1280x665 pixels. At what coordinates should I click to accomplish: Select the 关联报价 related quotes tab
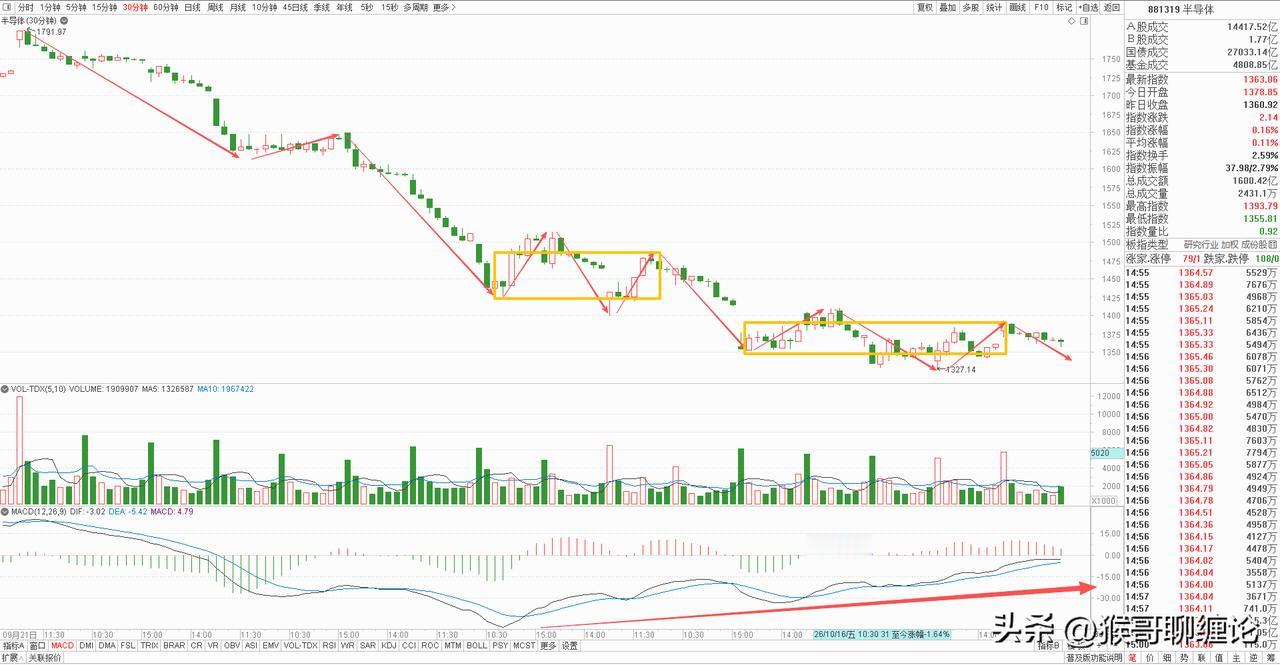[45, 658]
